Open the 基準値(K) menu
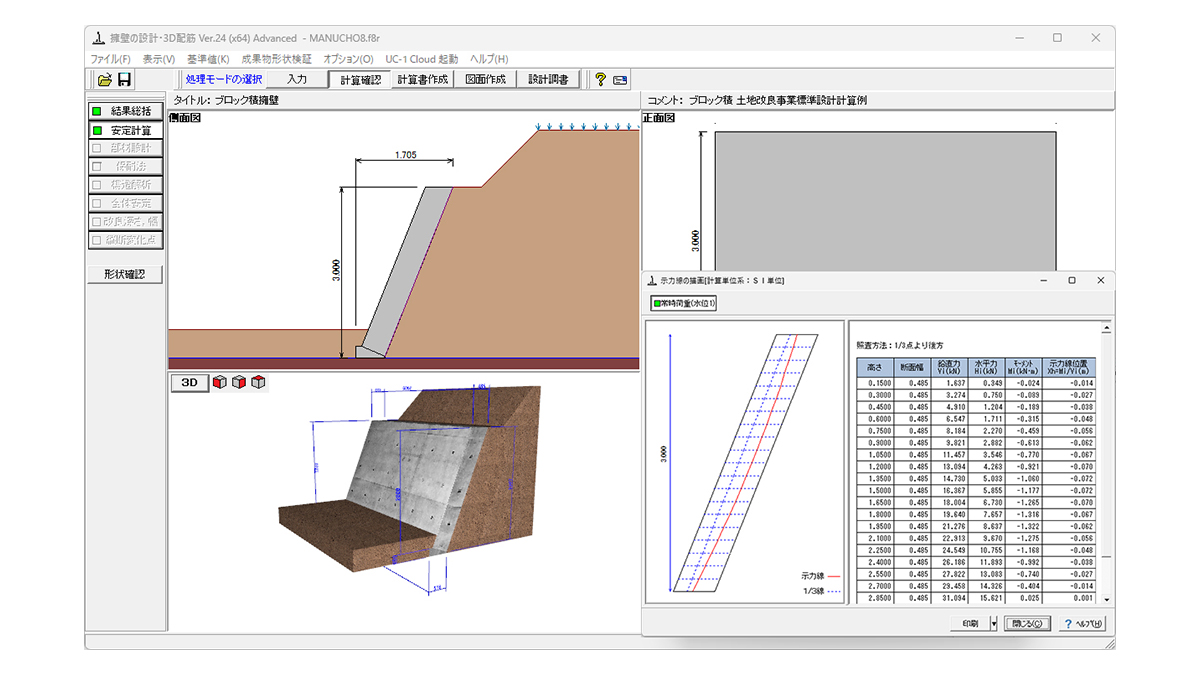 pyautogui.click(x=207, y=59)
